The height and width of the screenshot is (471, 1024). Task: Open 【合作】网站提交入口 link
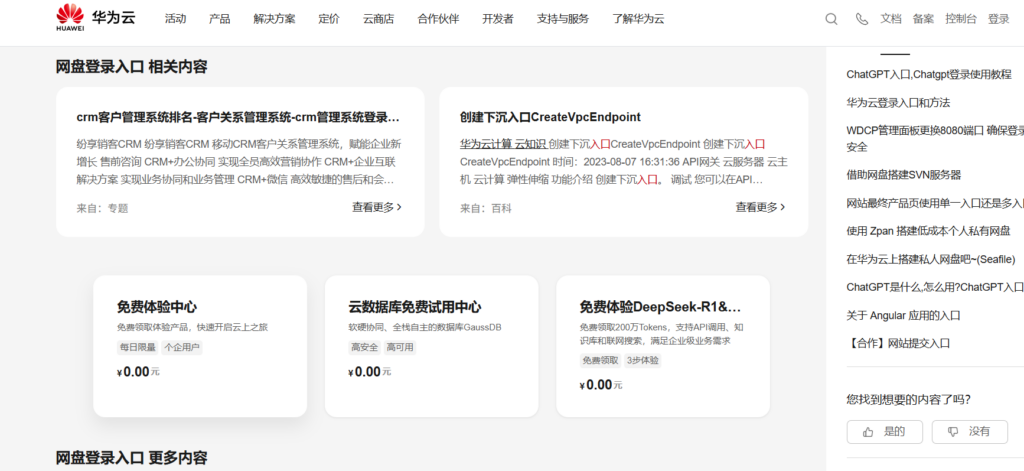click(x=898, y=344)
